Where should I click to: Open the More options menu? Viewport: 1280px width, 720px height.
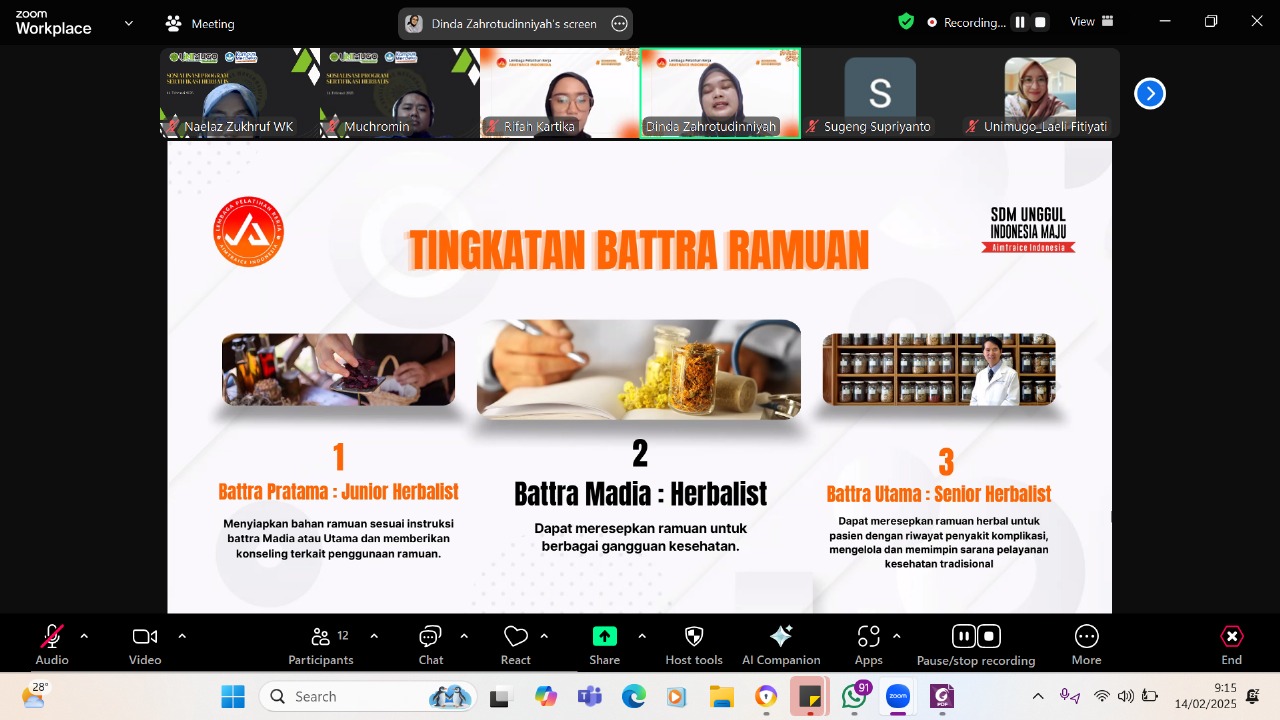(x=1087, y=645)
